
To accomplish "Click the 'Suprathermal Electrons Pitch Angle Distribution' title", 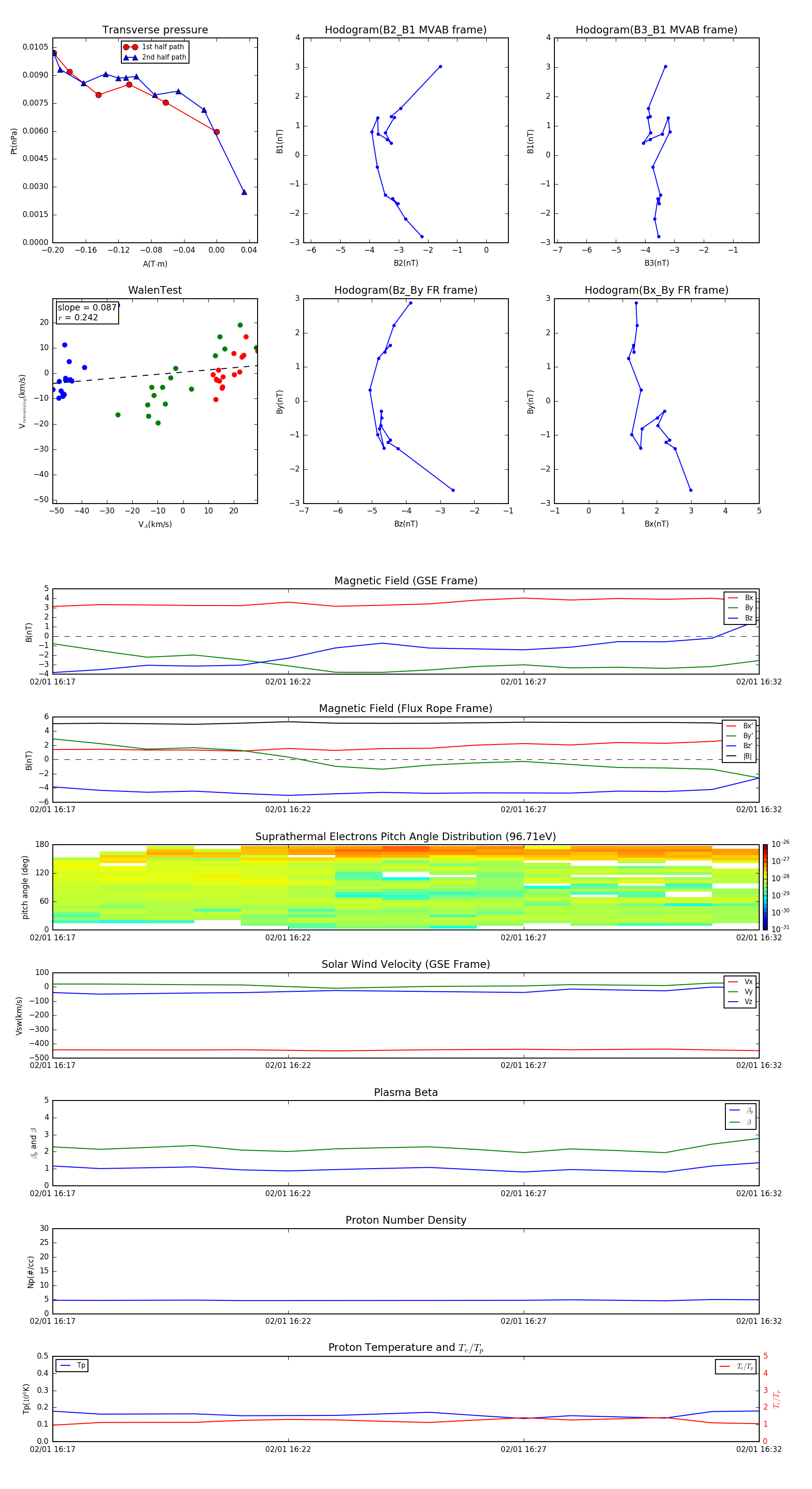I will pyautogui.click(x=406, y=837).
